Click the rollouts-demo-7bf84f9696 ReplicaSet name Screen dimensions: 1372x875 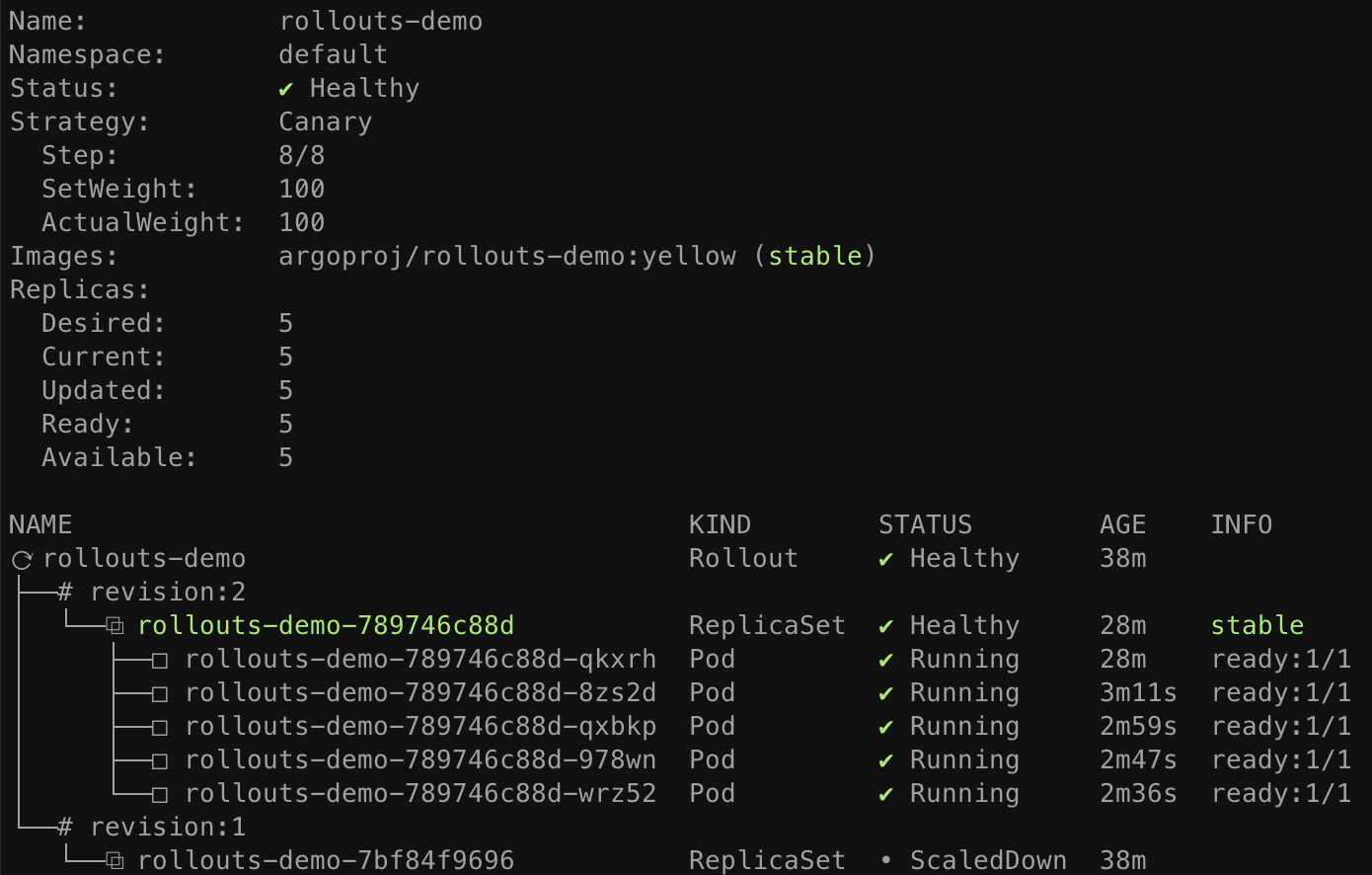coord(326,861)
